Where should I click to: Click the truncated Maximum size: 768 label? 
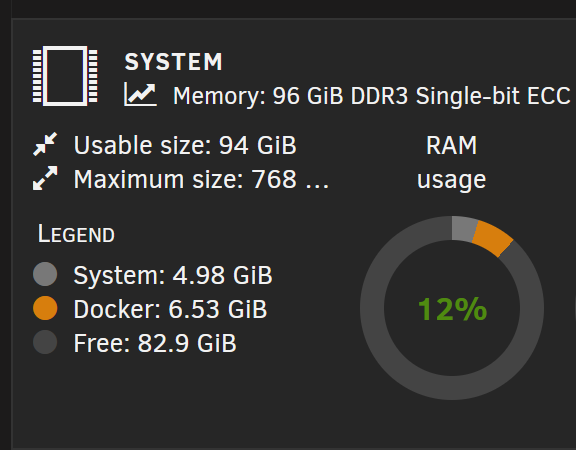[201, 179]
